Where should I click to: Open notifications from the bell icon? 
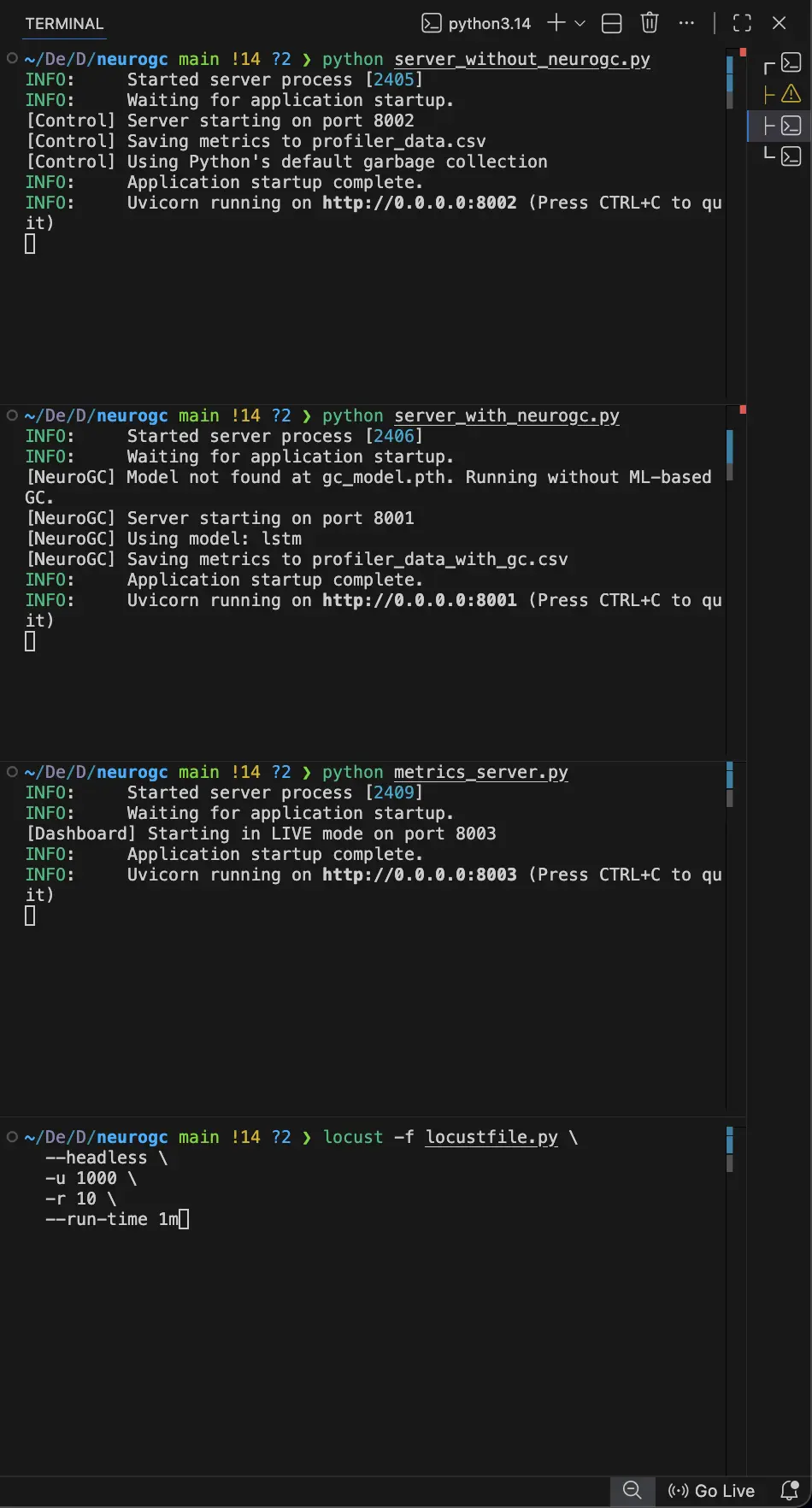pos(790,1490)
